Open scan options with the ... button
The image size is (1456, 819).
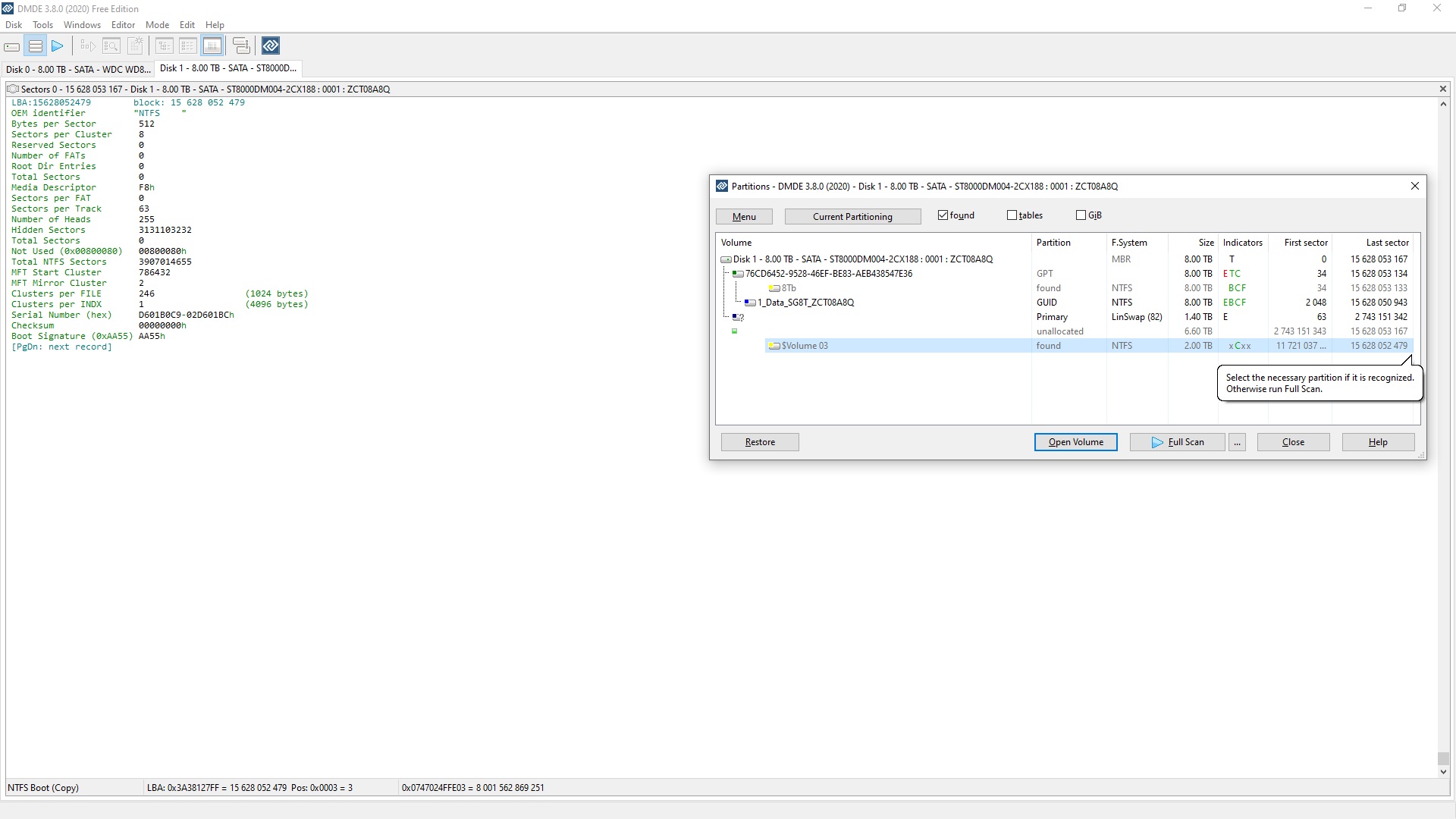[x=1238, y=442]
